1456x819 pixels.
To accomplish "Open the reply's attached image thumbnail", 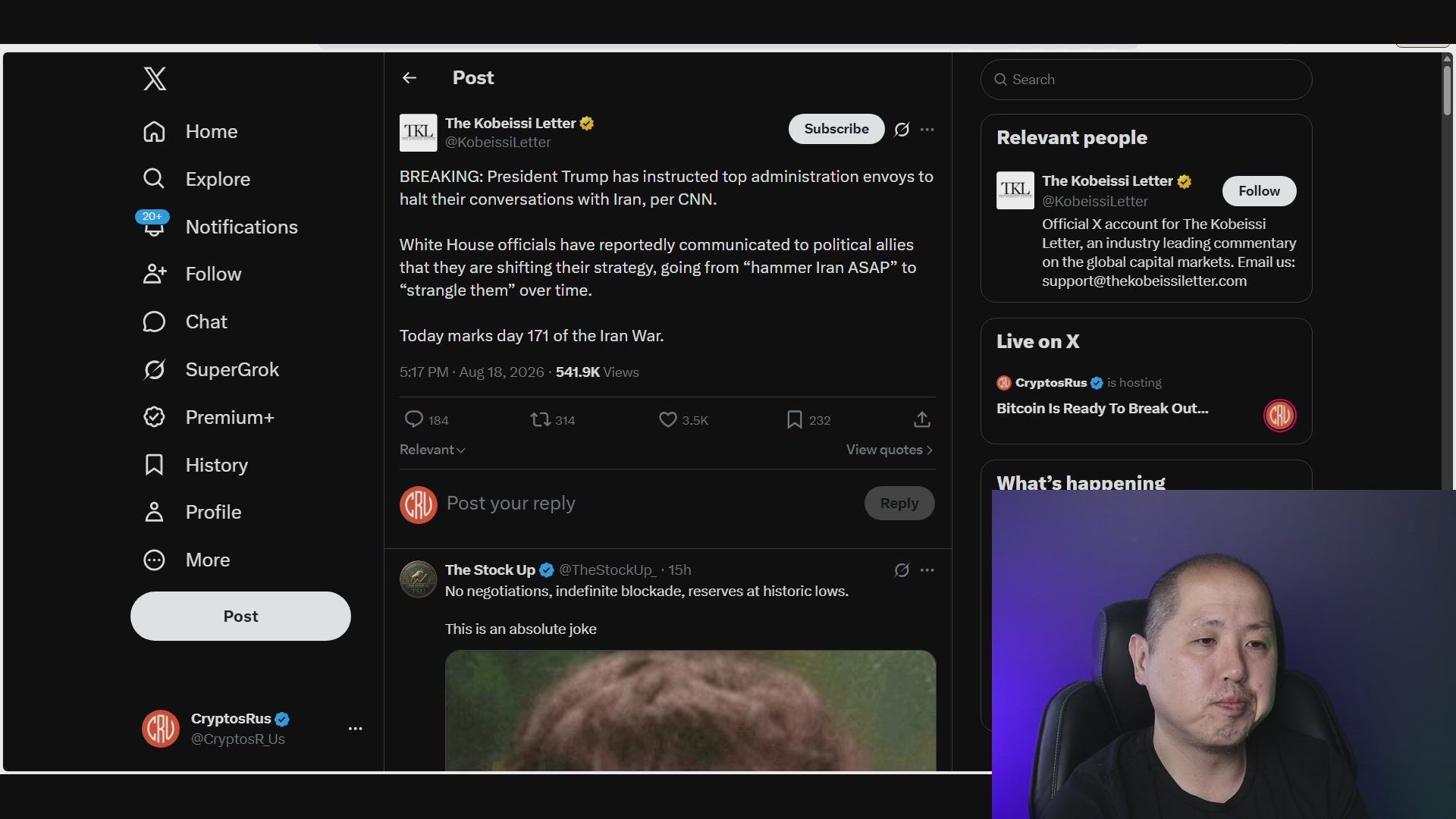I will 690,711.
